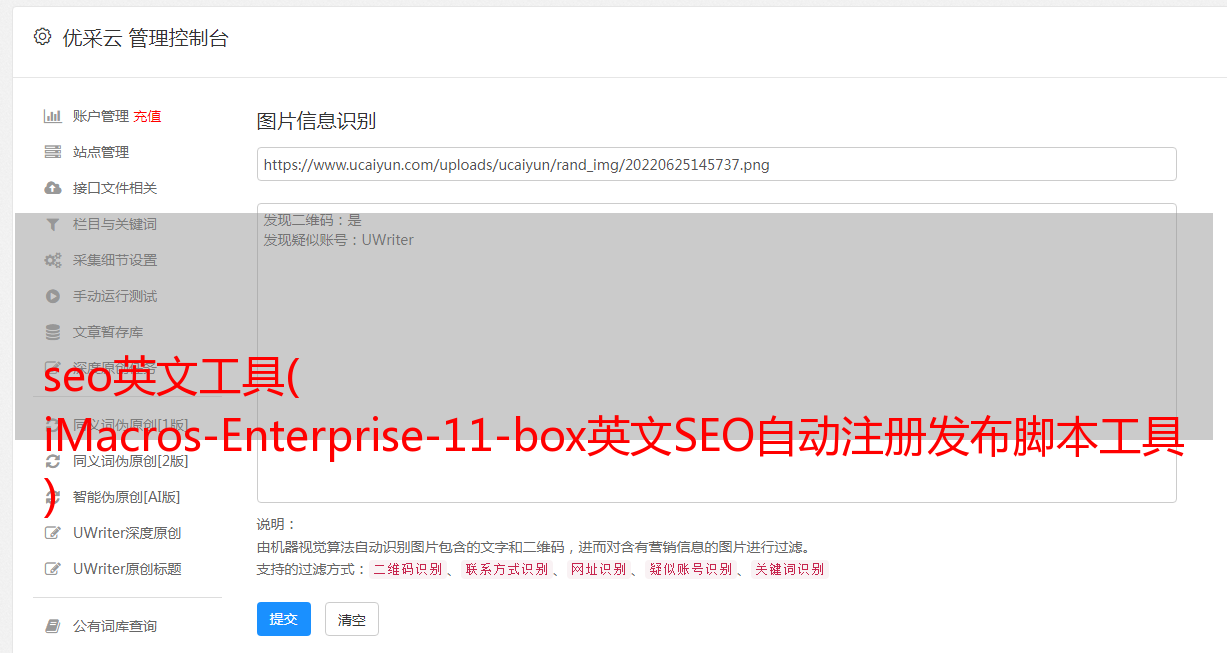Click the 联系方式识别 tag

tap(507, 569)
